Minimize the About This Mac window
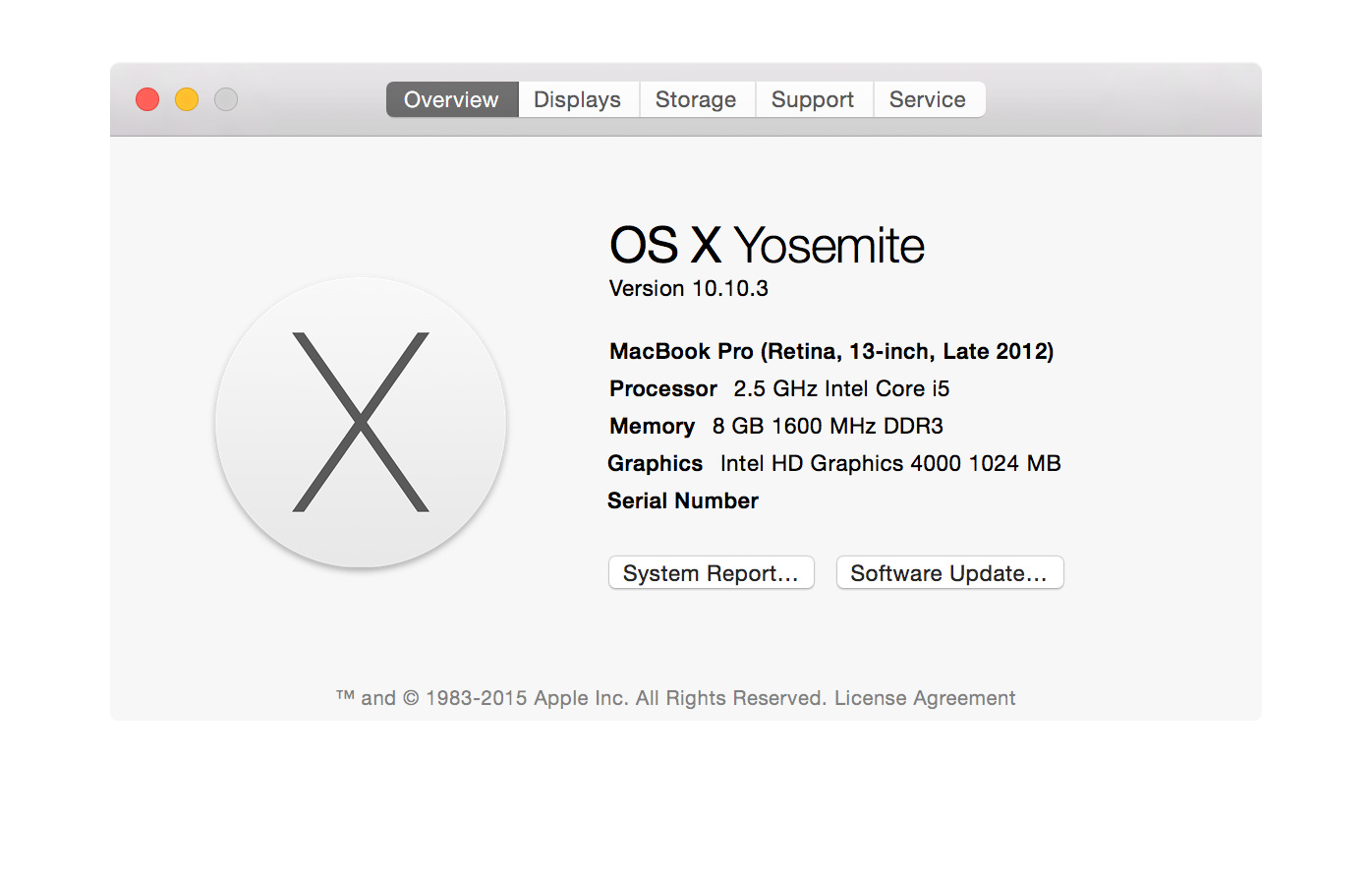This screenshot has height=879, width=1372. 186,99
